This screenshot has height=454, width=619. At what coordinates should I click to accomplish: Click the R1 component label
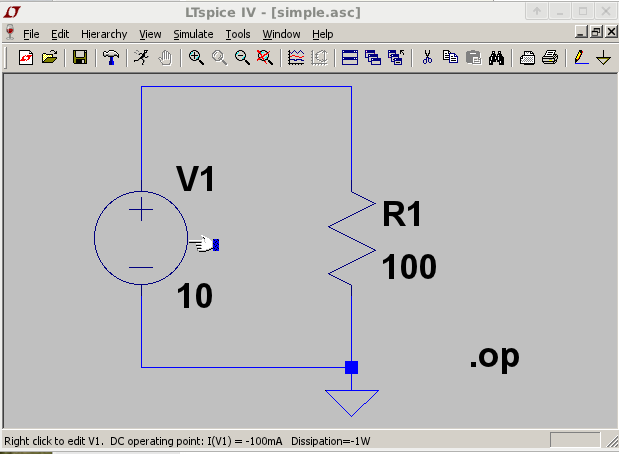[402, 214]
